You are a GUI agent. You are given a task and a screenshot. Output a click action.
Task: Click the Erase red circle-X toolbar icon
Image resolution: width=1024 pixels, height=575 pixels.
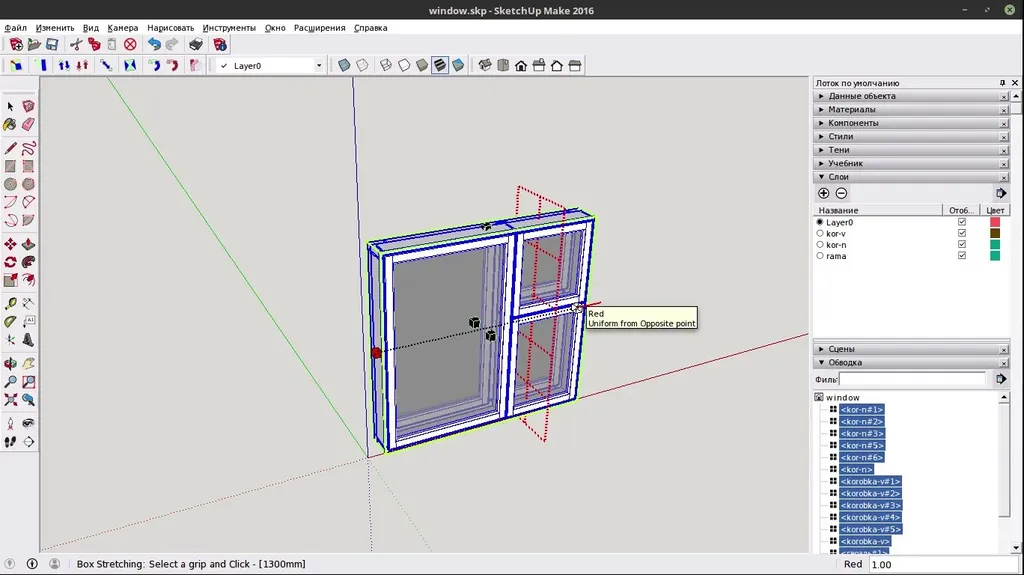130,44
